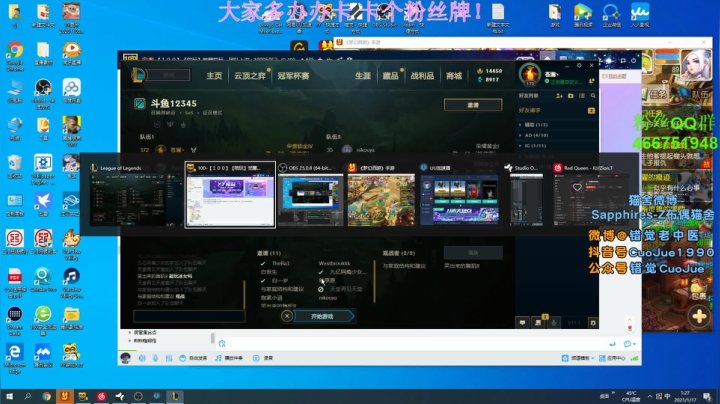Open the 主页 tab in League client
This screenshot has height=404, width=720.
pyautogui.click(x=214, y=76)
